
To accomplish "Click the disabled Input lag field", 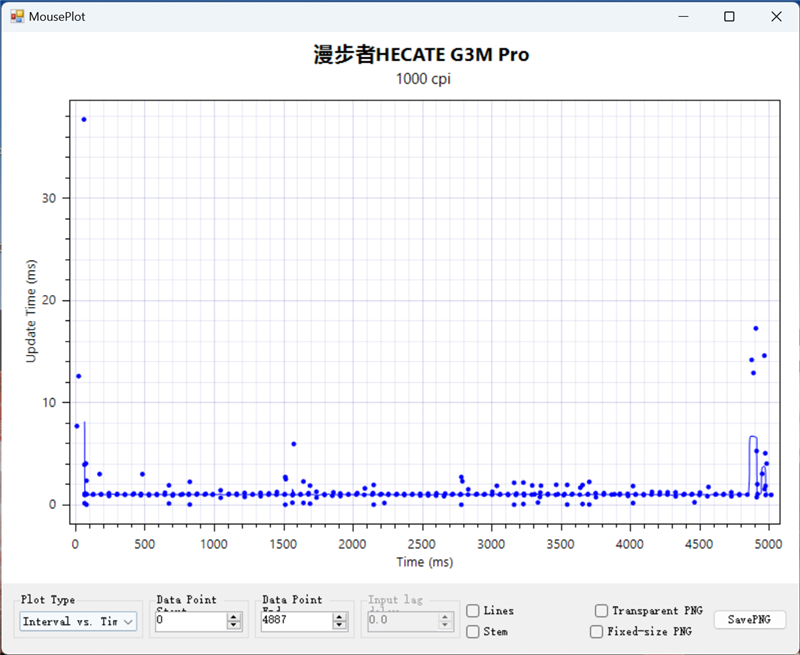I will tap(403, 620).
